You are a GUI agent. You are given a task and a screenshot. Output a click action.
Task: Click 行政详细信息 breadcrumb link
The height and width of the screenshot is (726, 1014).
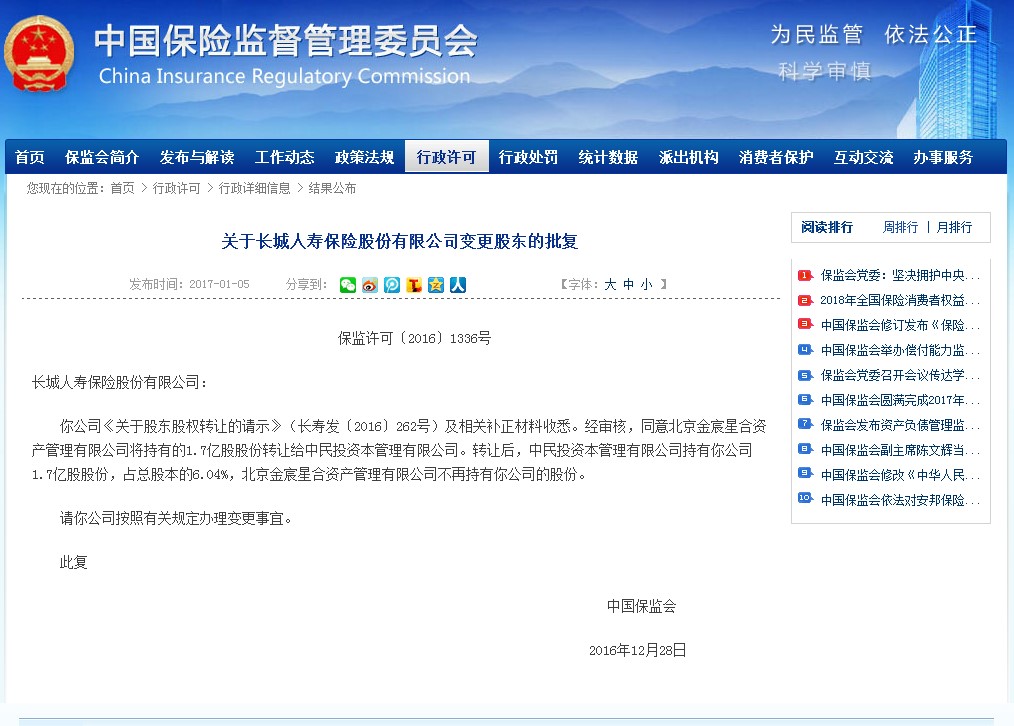[x=254, y=188]
